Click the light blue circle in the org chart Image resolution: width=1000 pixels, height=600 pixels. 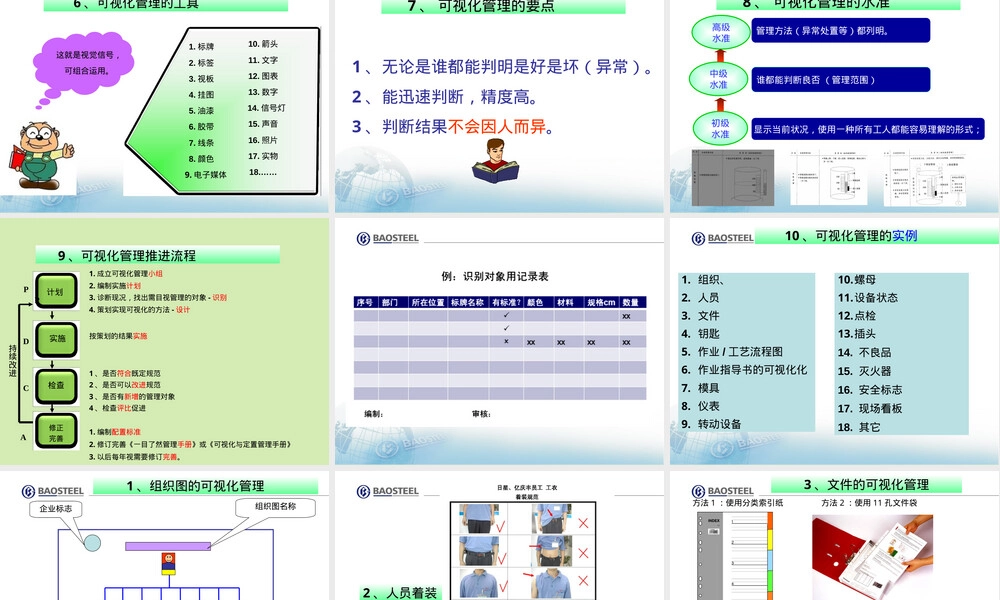(x=92, y=543)
